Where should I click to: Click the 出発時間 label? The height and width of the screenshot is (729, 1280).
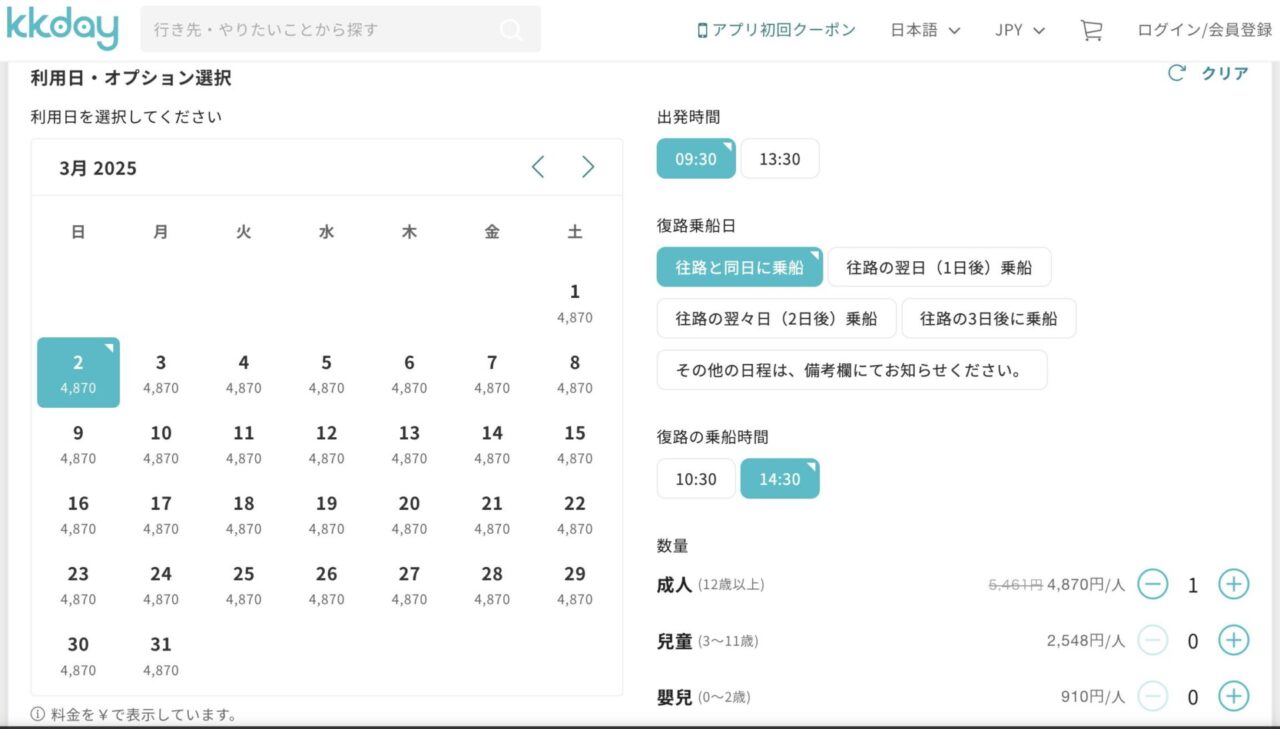688,117
